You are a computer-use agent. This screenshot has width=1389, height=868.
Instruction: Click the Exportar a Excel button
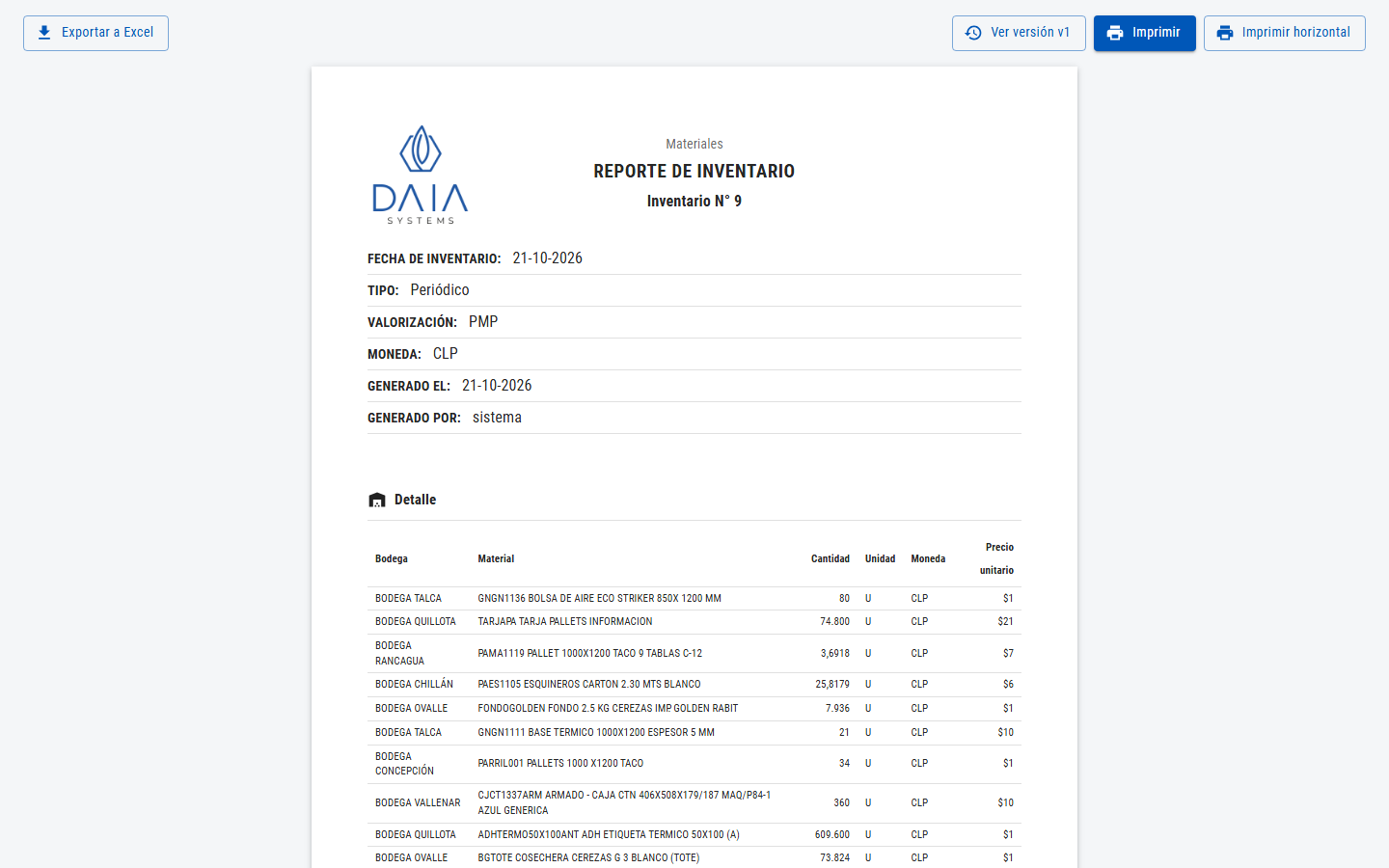click(x=95, y=33)
